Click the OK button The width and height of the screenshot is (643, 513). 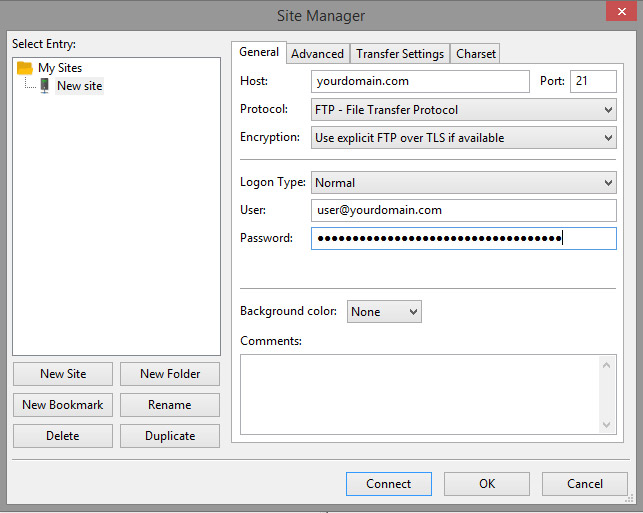487,484
